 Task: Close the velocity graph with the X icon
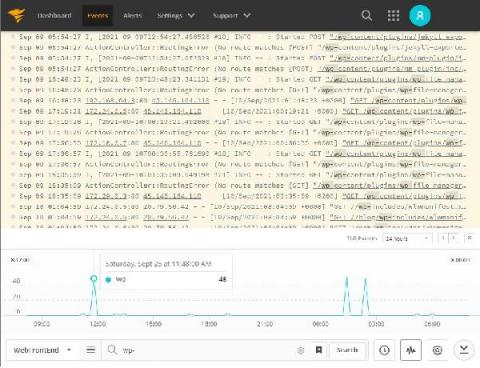click(469, 238)
